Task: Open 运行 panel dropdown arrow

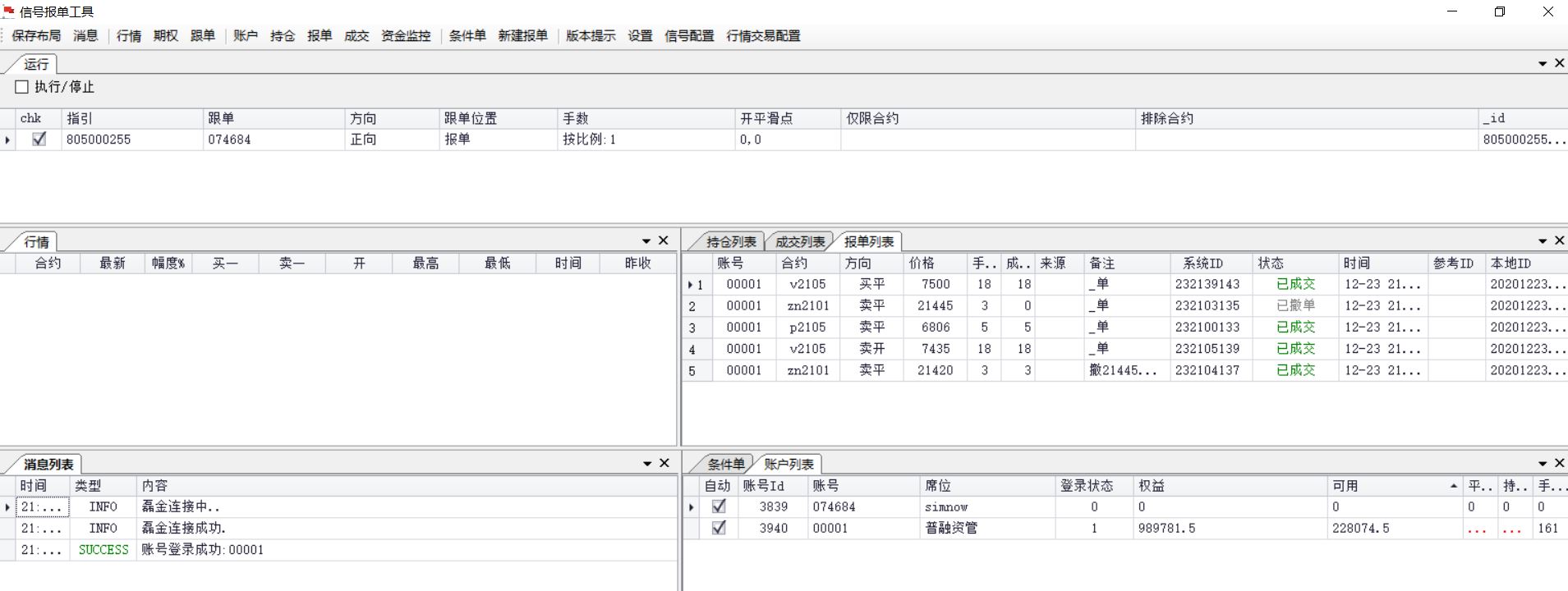Action: pyautogui.click(x=1543, y=63)
